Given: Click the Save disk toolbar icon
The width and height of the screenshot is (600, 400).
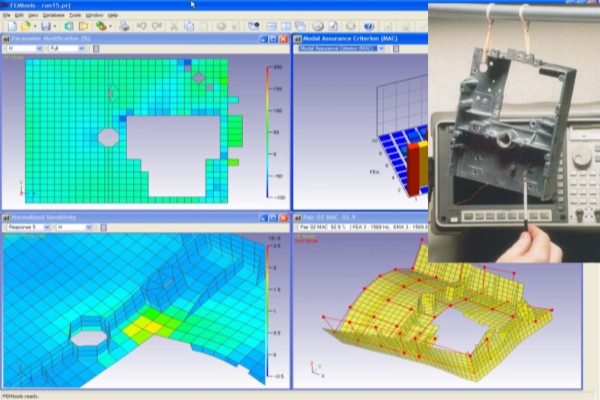Looking at the screenshot, I should click(x=46, y=26).
